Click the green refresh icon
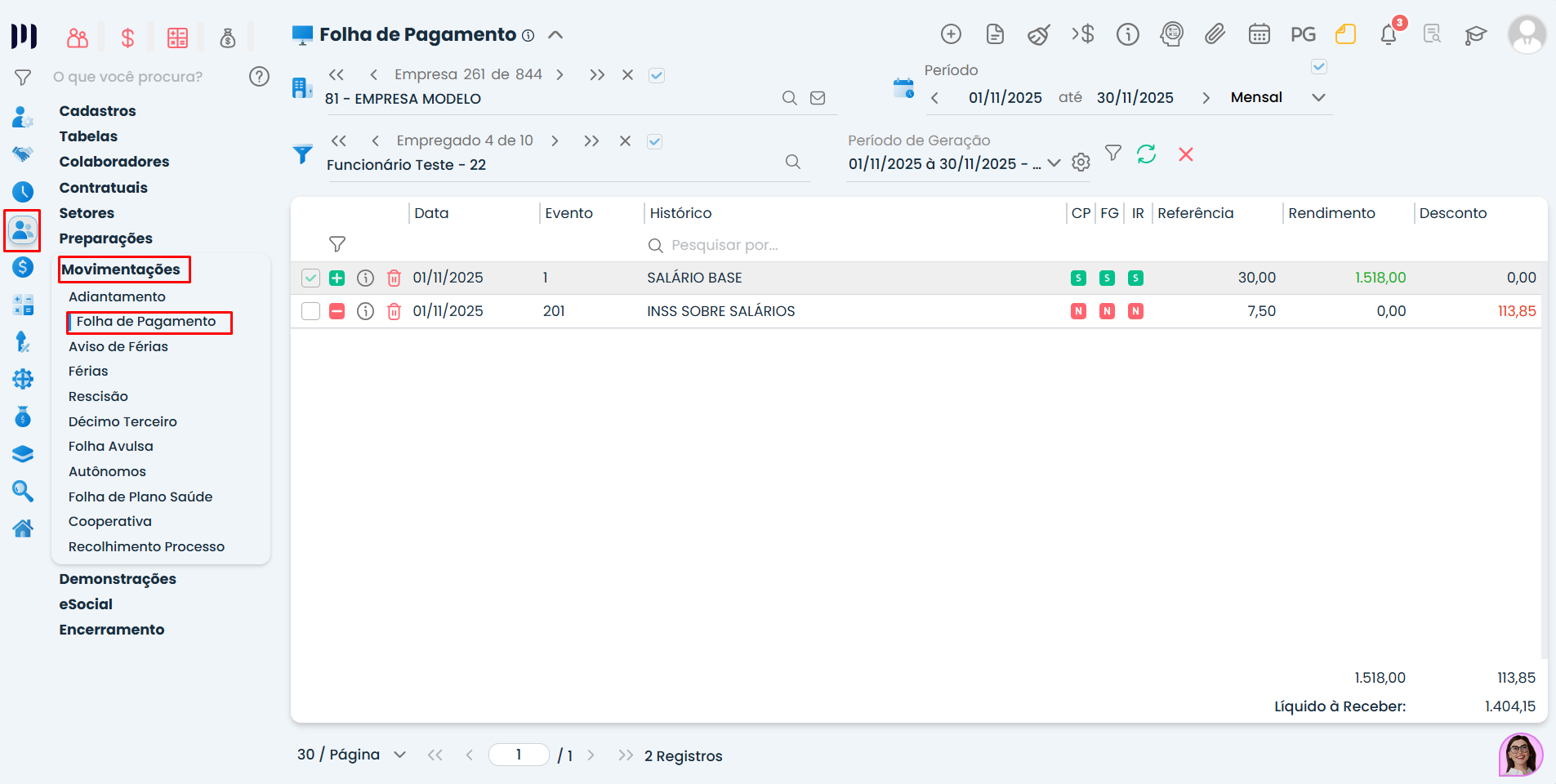Image resolution: width=1556 pixels, height=784 pixels. [x=1146, y=154]
